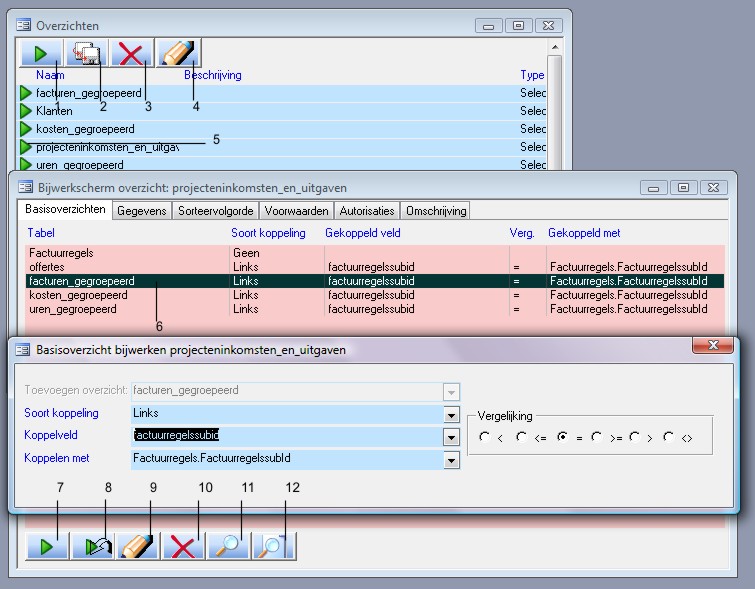Edit overview pencil icon in Overzichten toolbar
Image resolution: width=755 pixels, height=589 pixels.
[x=178, y=53]
